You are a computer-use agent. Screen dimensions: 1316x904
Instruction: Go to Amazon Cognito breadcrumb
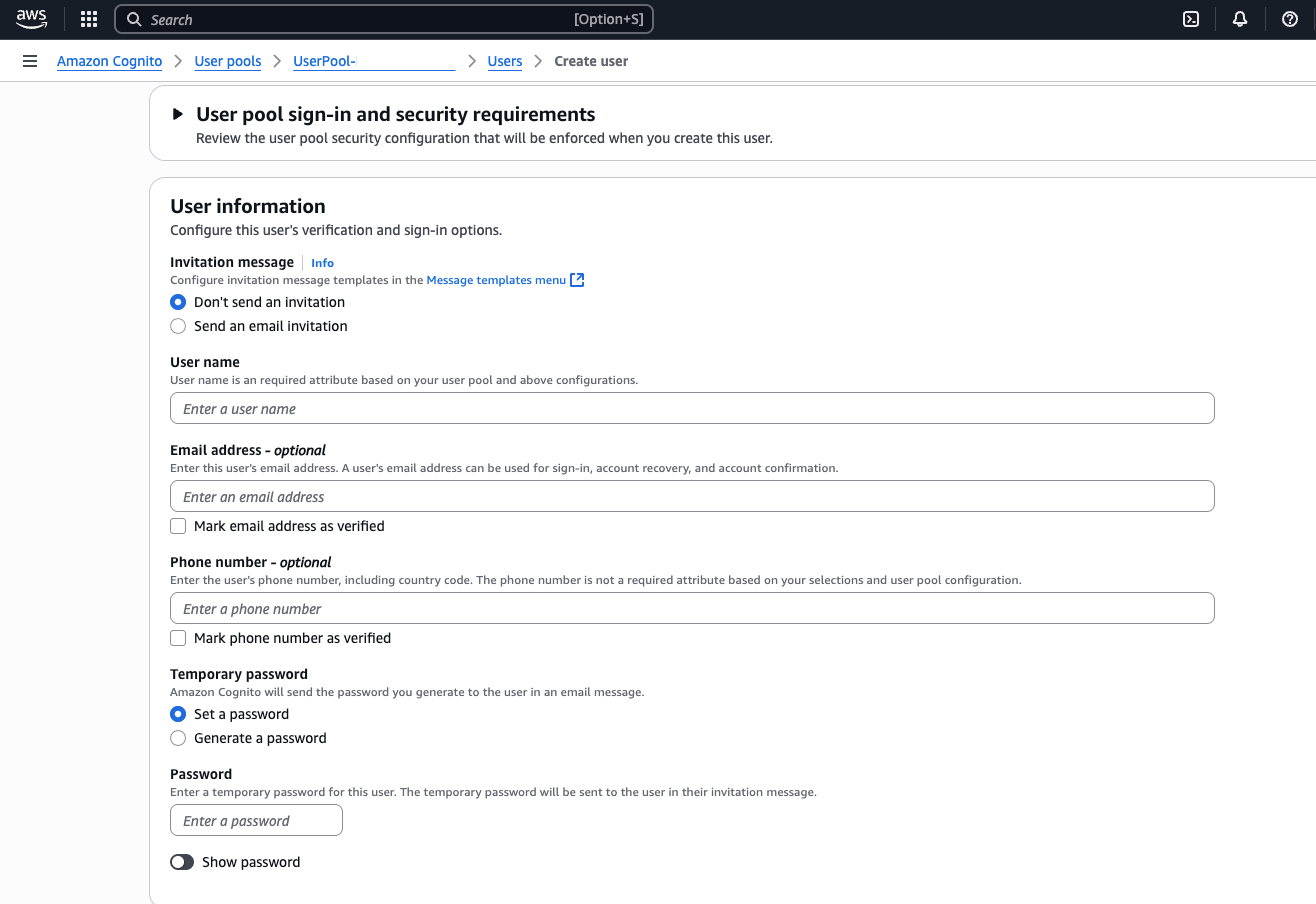click(109, 61)
